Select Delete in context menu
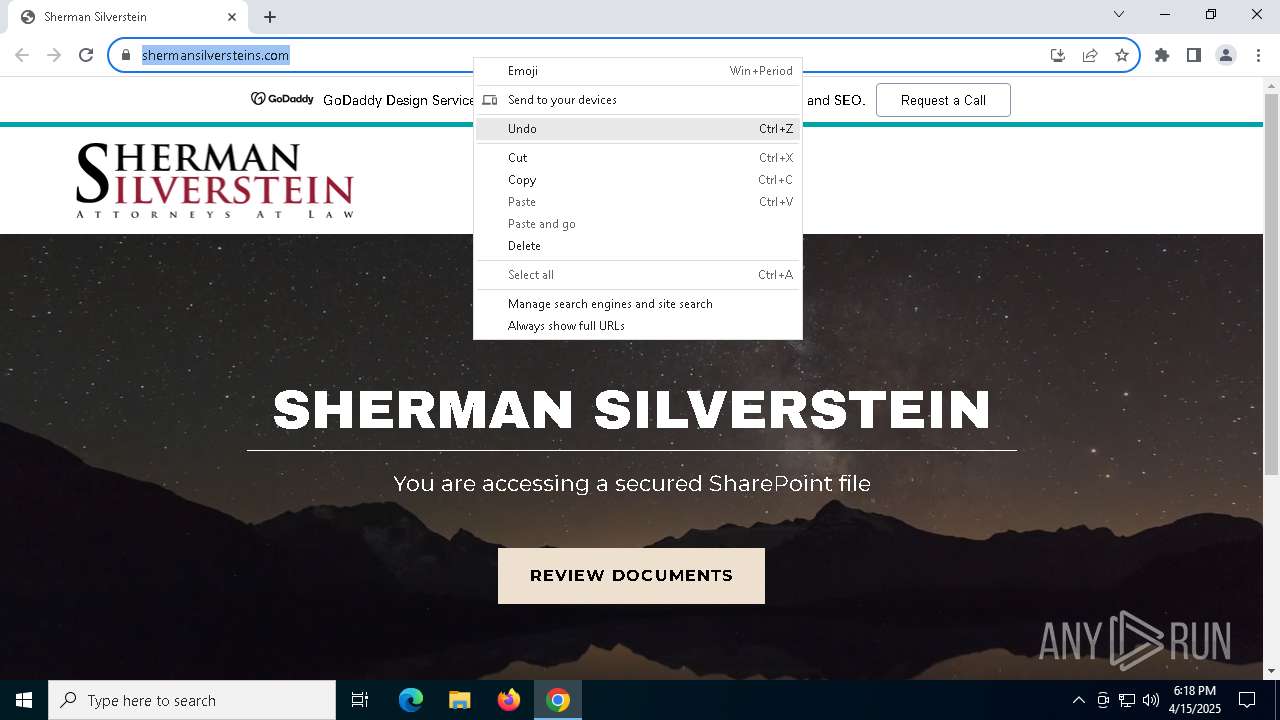1280x720 pixels. (x=638, y=246)
